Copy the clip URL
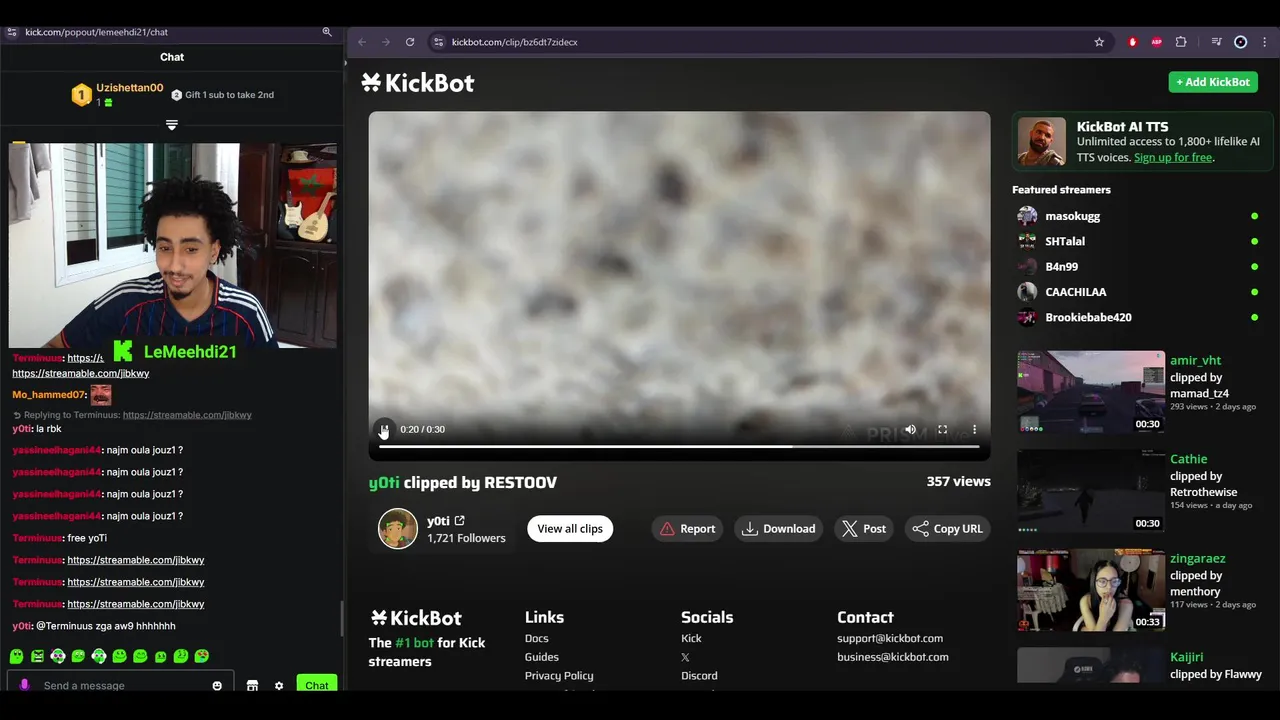This screenshot has width=1280, height=720. 947,529
